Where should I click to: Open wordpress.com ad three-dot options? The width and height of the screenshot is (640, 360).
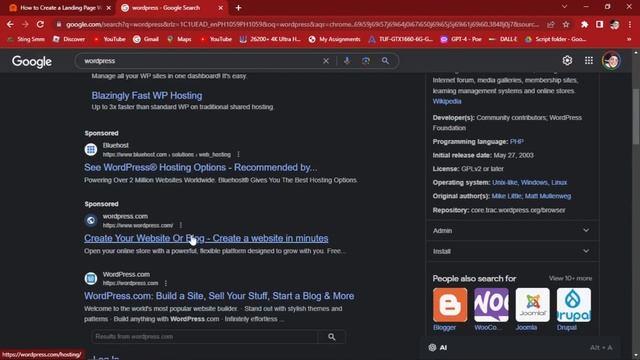click(x=181, y=225)
